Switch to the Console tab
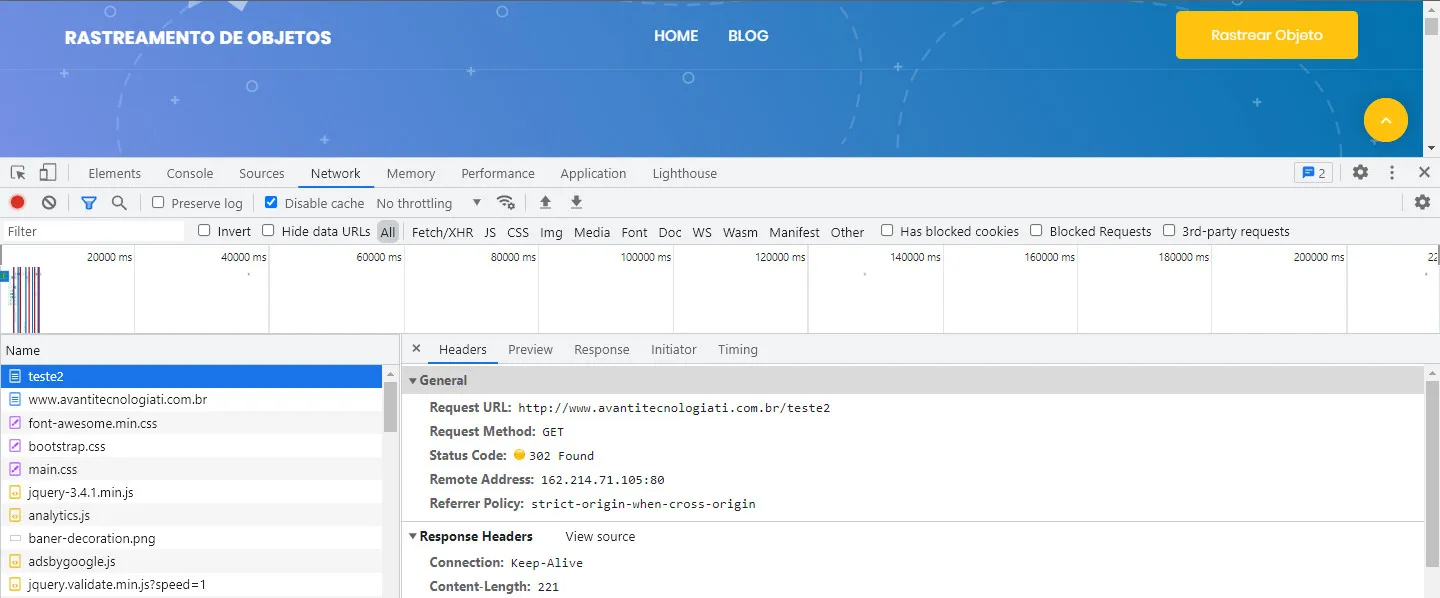Image resolution: width=1440 pixels, height=598 pixels. coord(190,173)
